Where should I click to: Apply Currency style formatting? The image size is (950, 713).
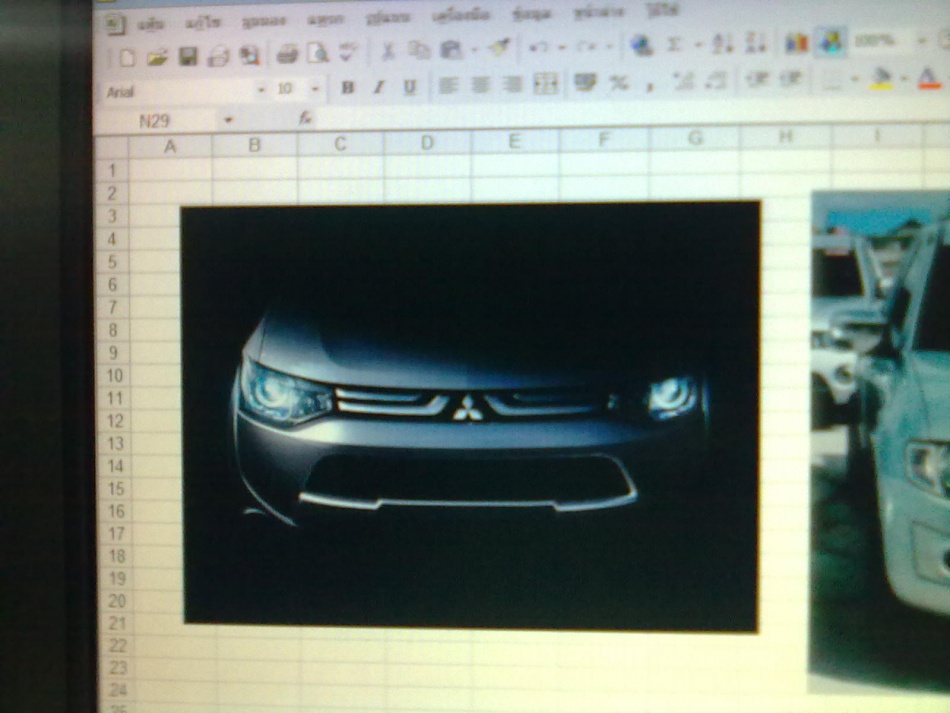[x=585, y=82]
